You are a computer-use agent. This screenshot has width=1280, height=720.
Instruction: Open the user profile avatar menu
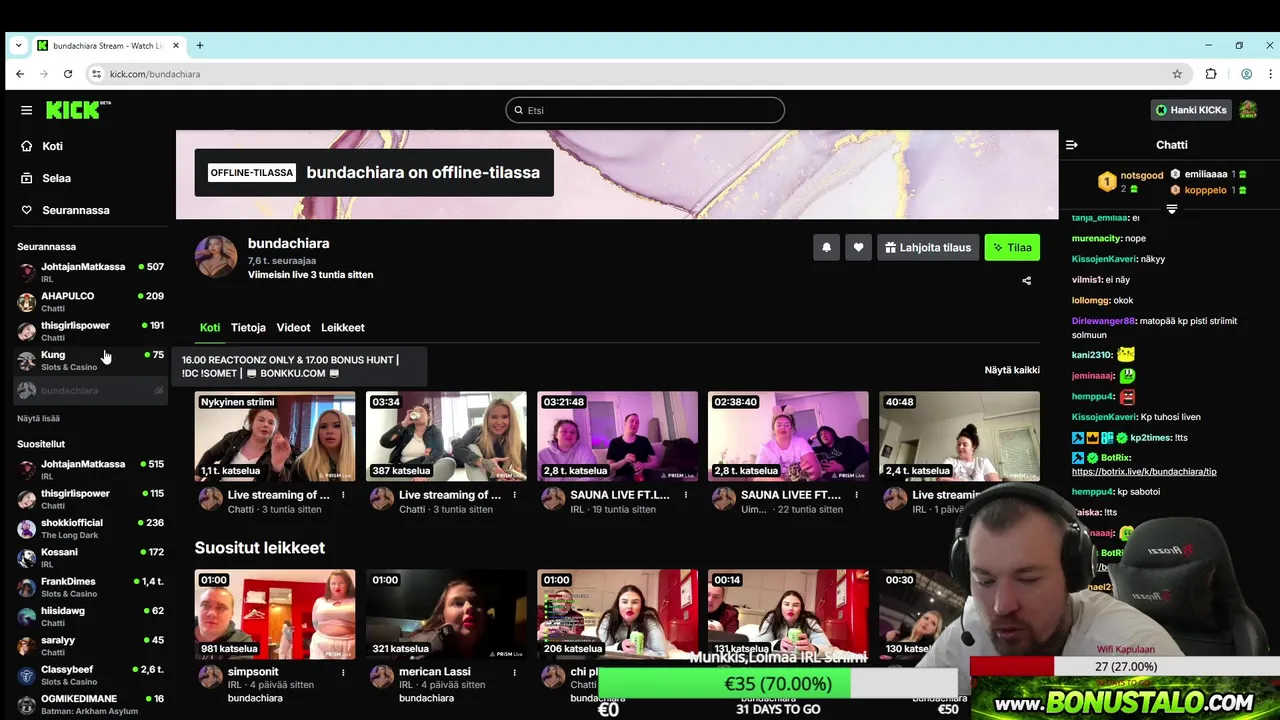[1248, 110]
